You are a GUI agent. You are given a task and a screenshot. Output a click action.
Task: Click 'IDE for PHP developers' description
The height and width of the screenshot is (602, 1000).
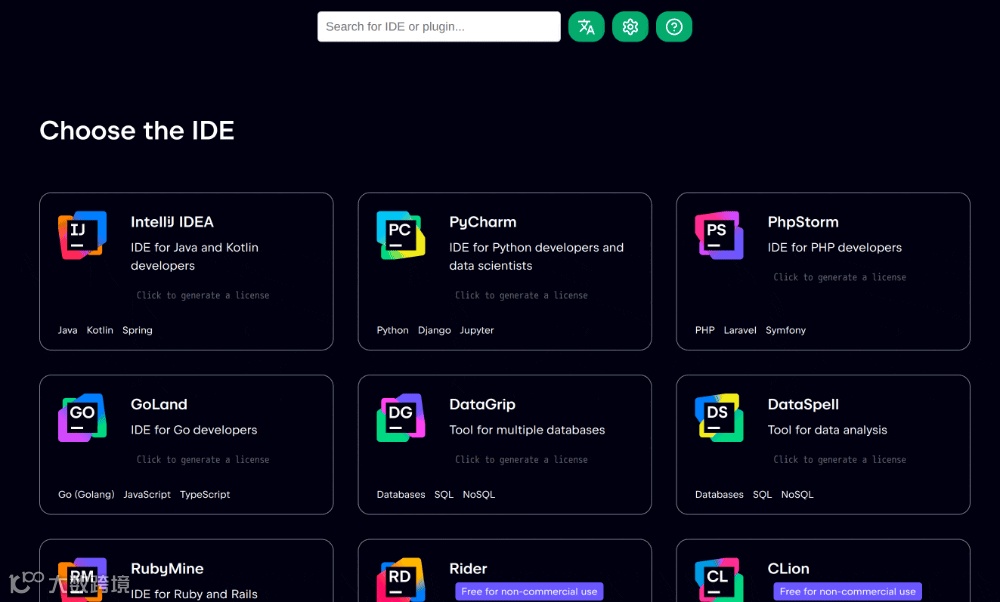click(835, 247)
